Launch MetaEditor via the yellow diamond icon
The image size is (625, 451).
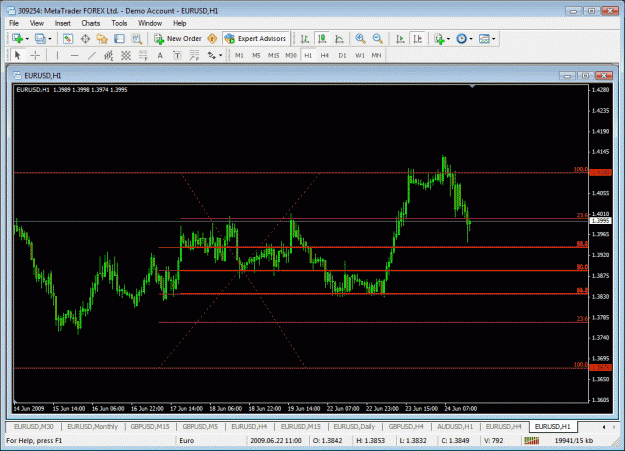click(212, 39)
